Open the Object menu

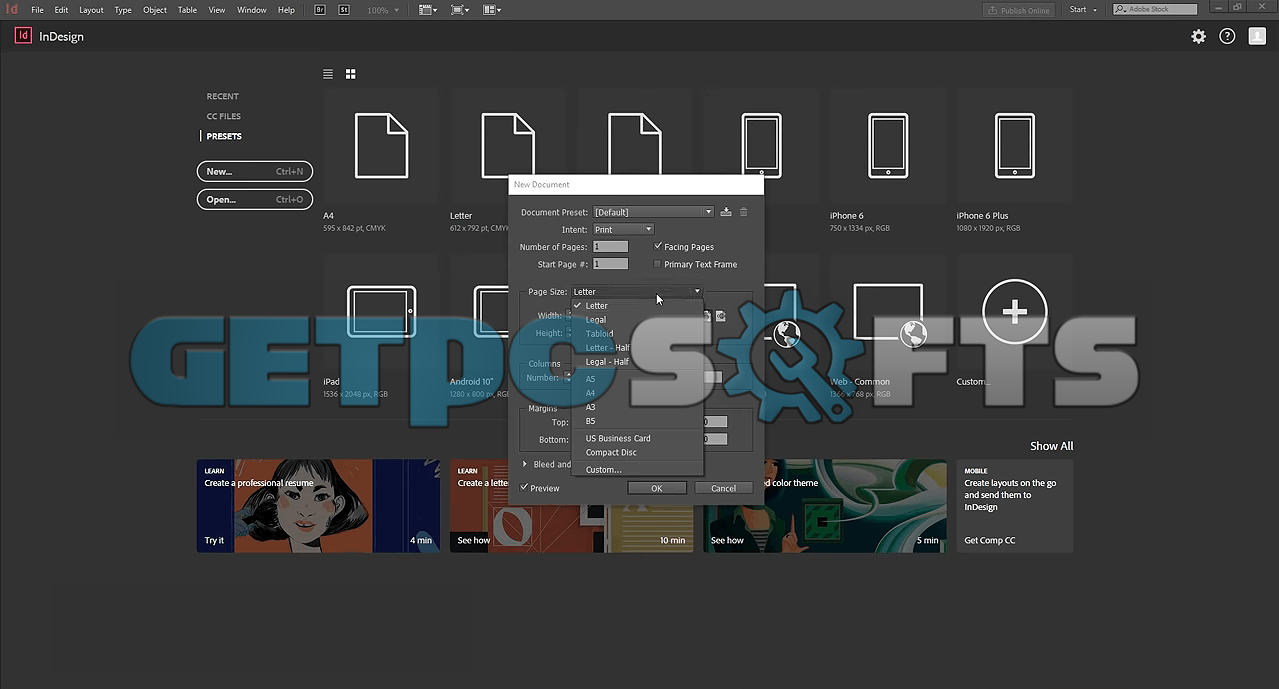click(155, 10)
